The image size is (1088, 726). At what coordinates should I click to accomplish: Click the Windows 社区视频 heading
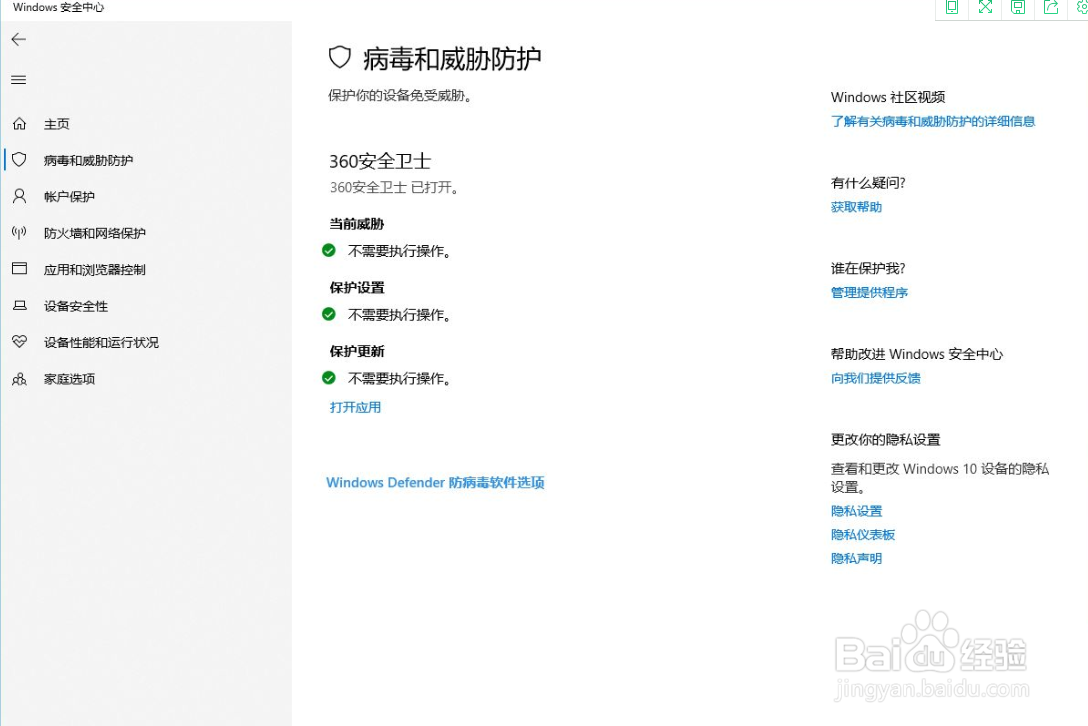pyautogui.click(x=887, y=97)
